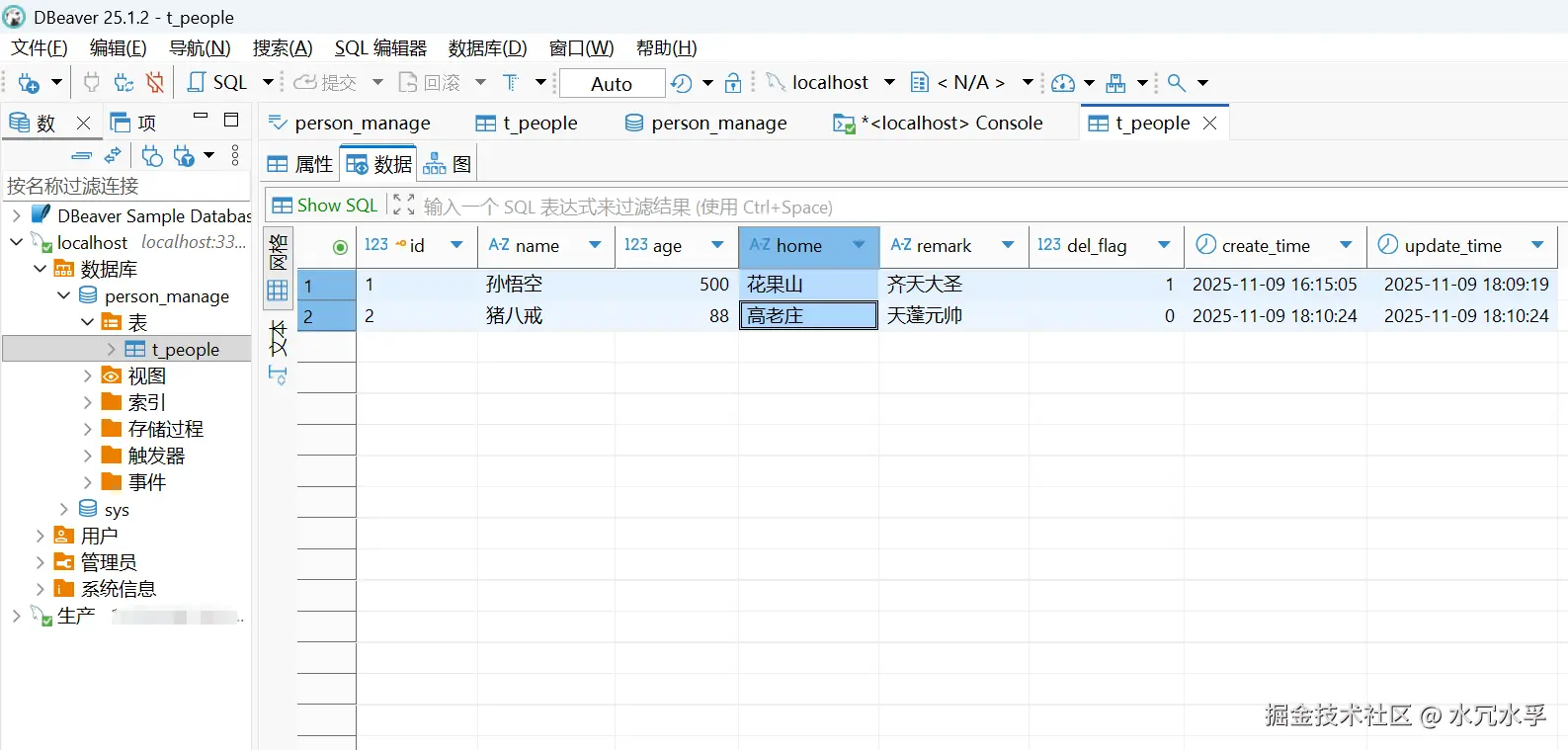Open the SQL 编辑器 menu
The width and height of the screenshot is (1568, 750).
[x=380, y=48]
